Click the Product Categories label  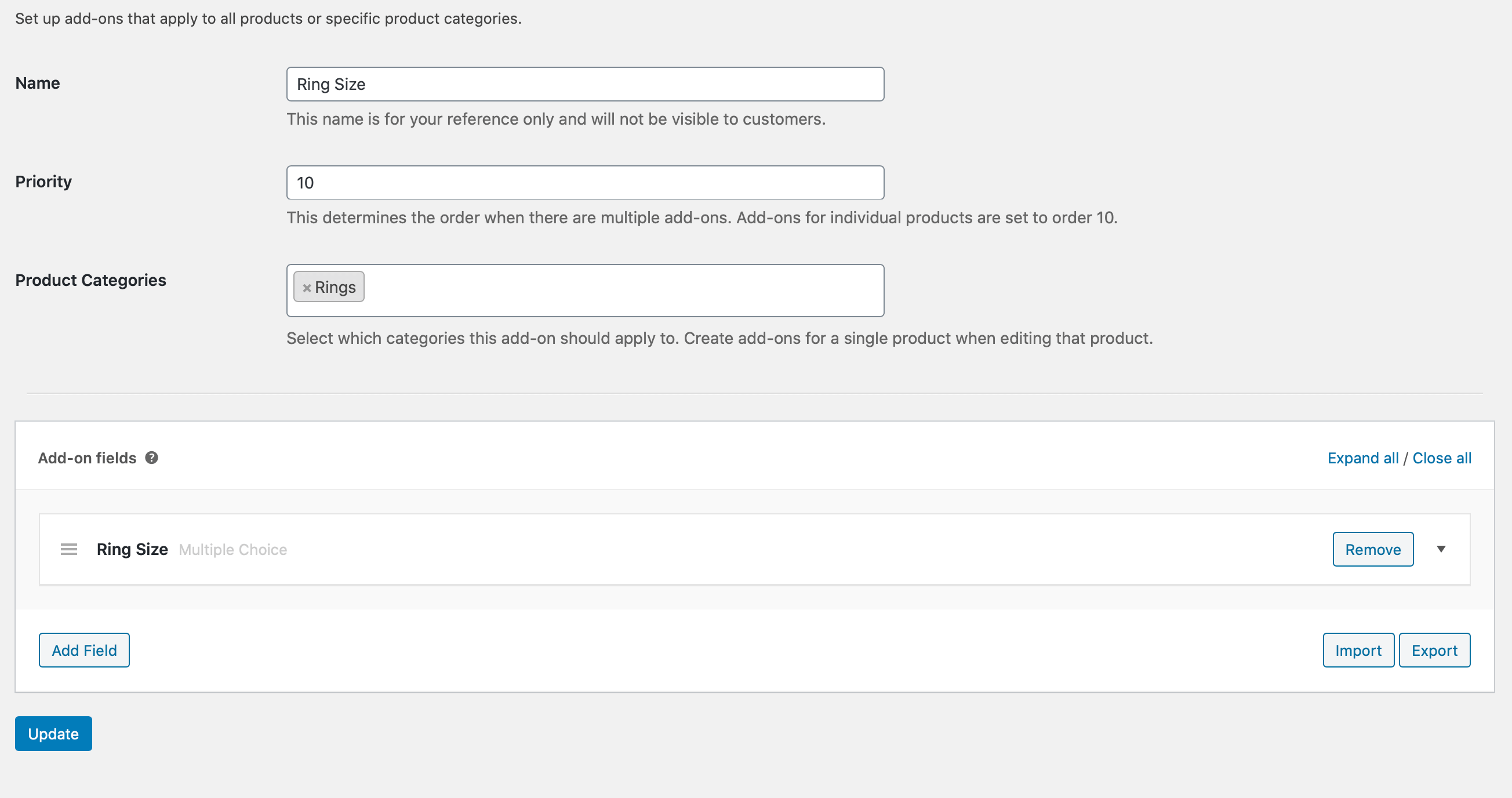click(x=90, y=281)
